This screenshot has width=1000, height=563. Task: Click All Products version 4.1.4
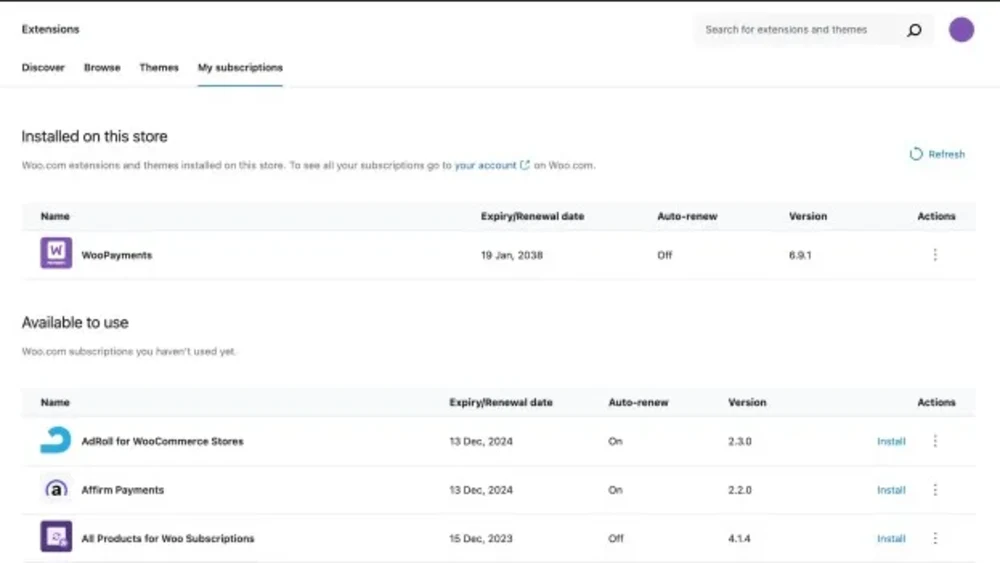click(x=739, y=538)
